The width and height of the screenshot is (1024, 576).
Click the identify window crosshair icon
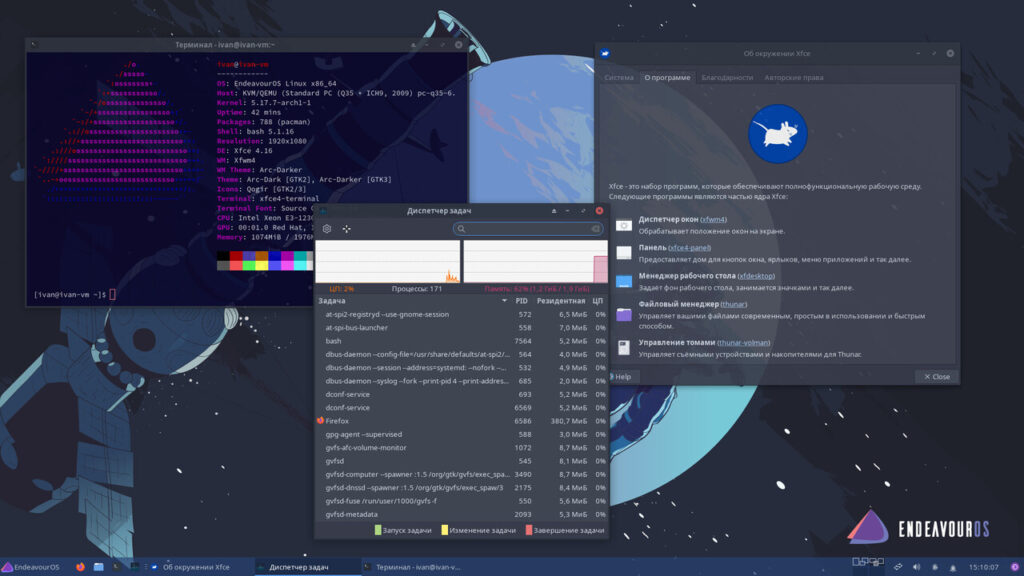click(x=347, y=229)
